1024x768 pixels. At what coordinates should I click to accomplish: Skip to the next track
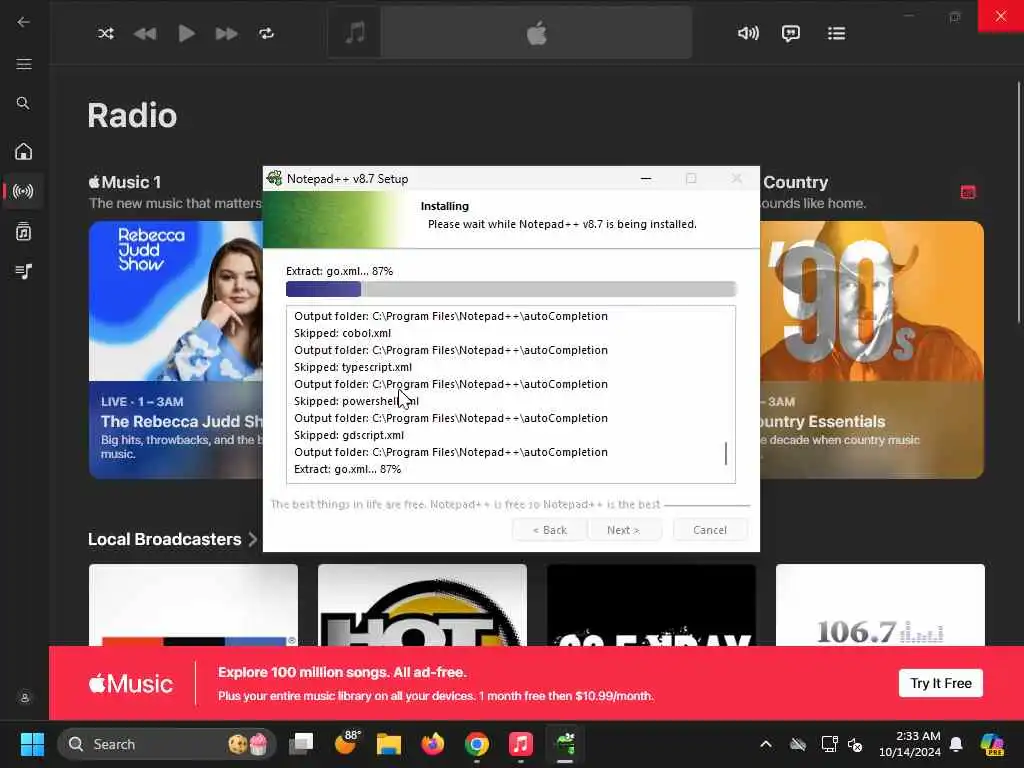click(227, 33)
